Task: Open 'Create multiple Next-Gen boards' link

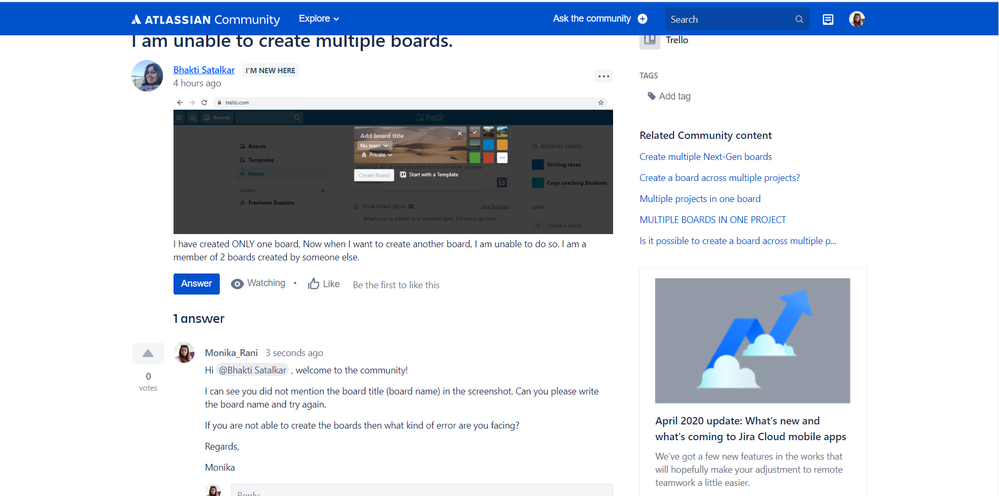Action: click(x=706, y=157)
